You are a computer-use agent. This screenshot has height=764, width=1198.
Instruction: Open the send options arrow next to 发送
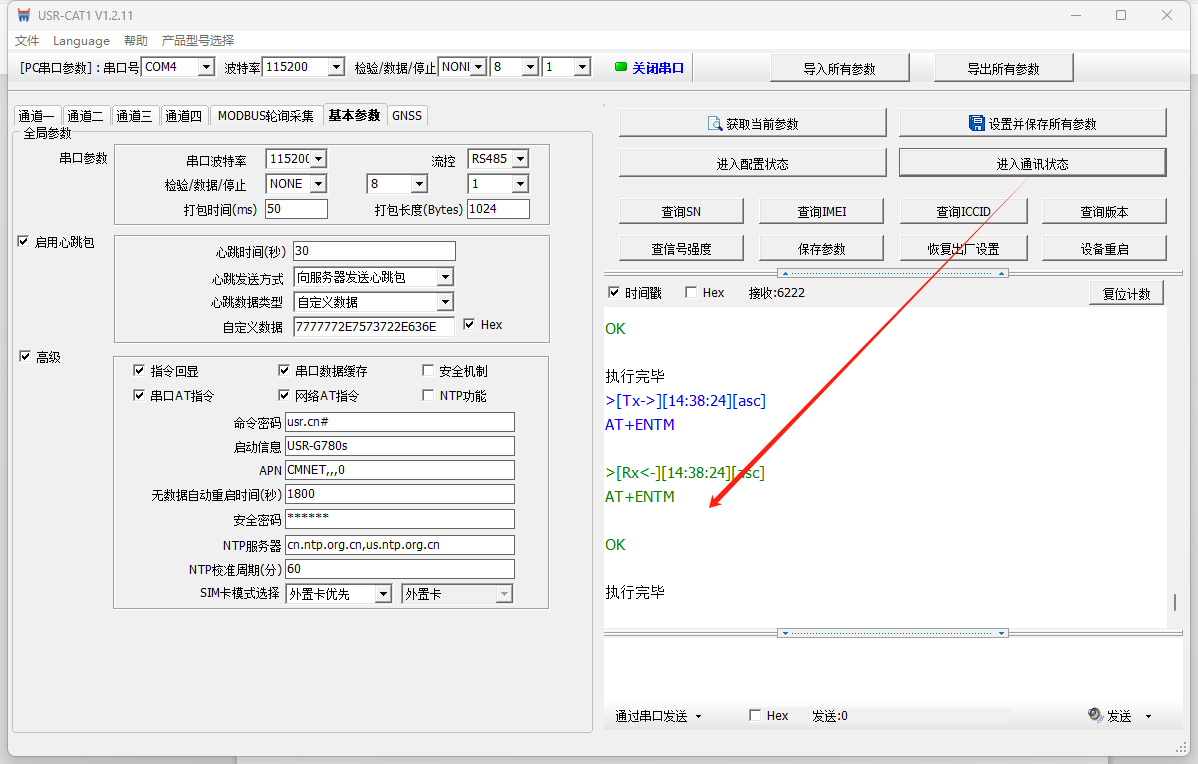1148,716
